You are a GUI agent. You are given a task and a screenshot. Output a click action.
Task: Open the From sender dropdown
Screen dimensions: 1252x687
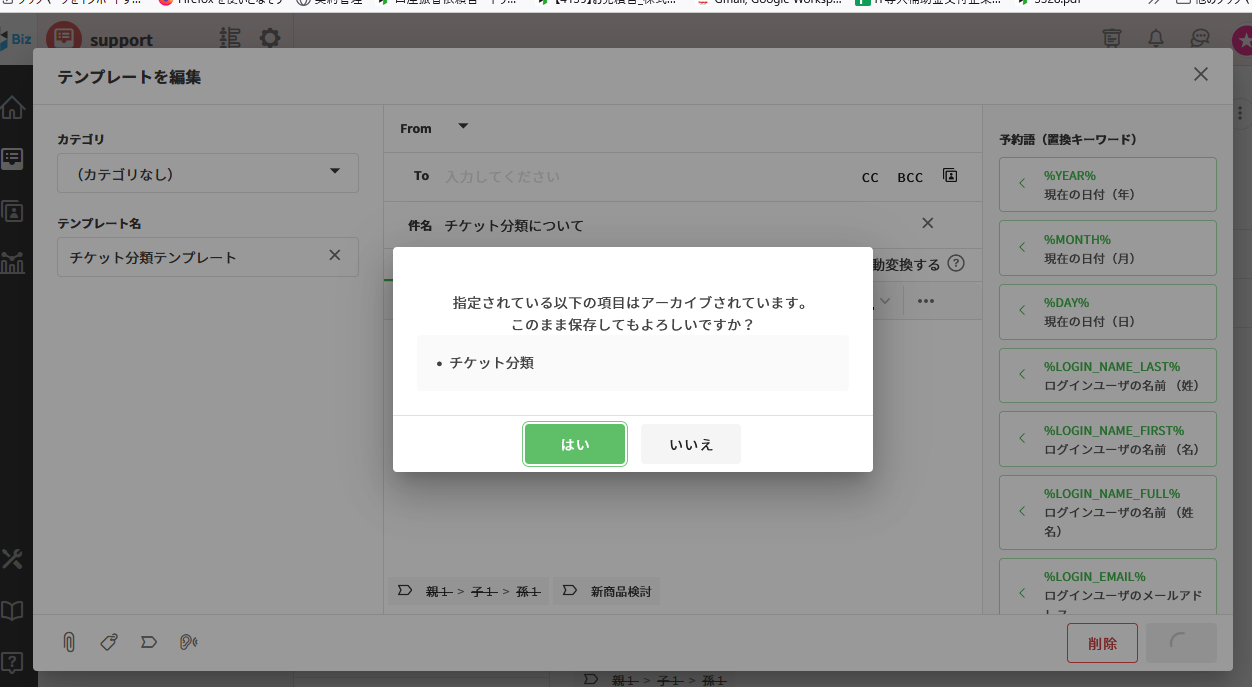pos(462,127)
